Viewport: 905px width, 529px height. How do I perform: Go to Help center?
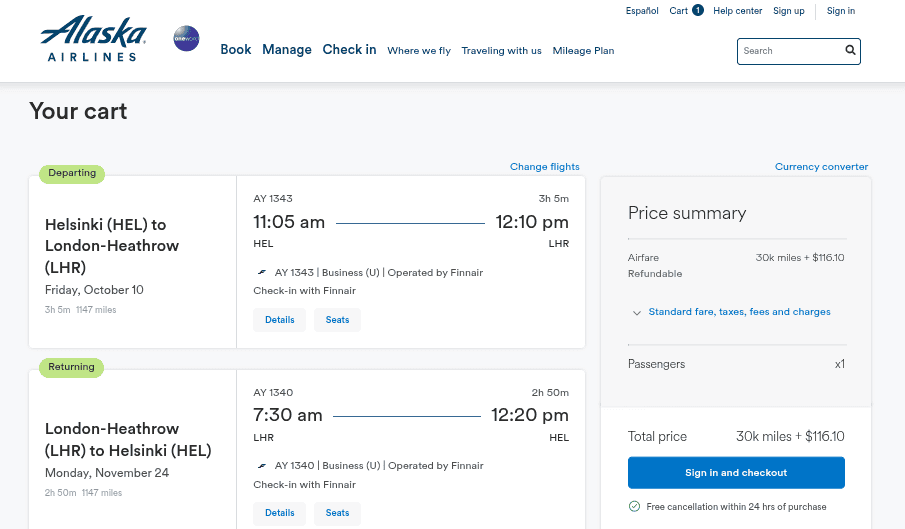738,10
